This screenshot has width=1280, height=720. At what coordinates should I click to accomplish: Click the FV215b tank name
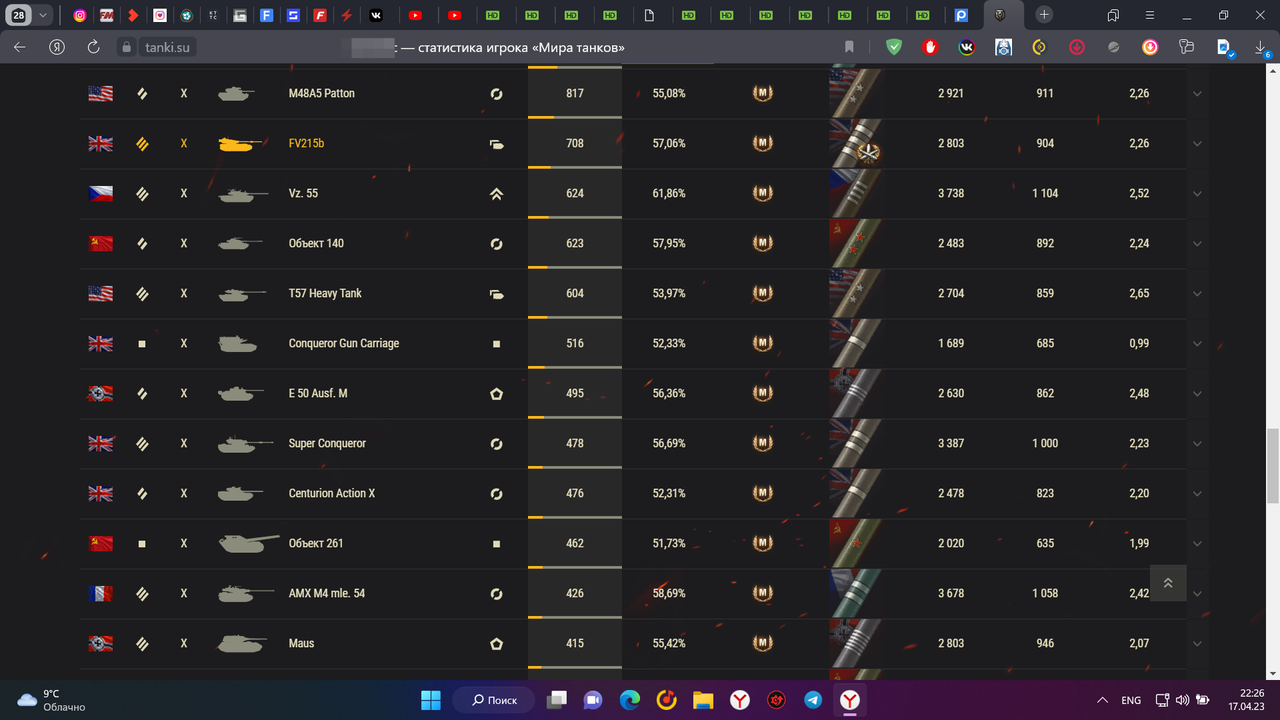[306, 143]
